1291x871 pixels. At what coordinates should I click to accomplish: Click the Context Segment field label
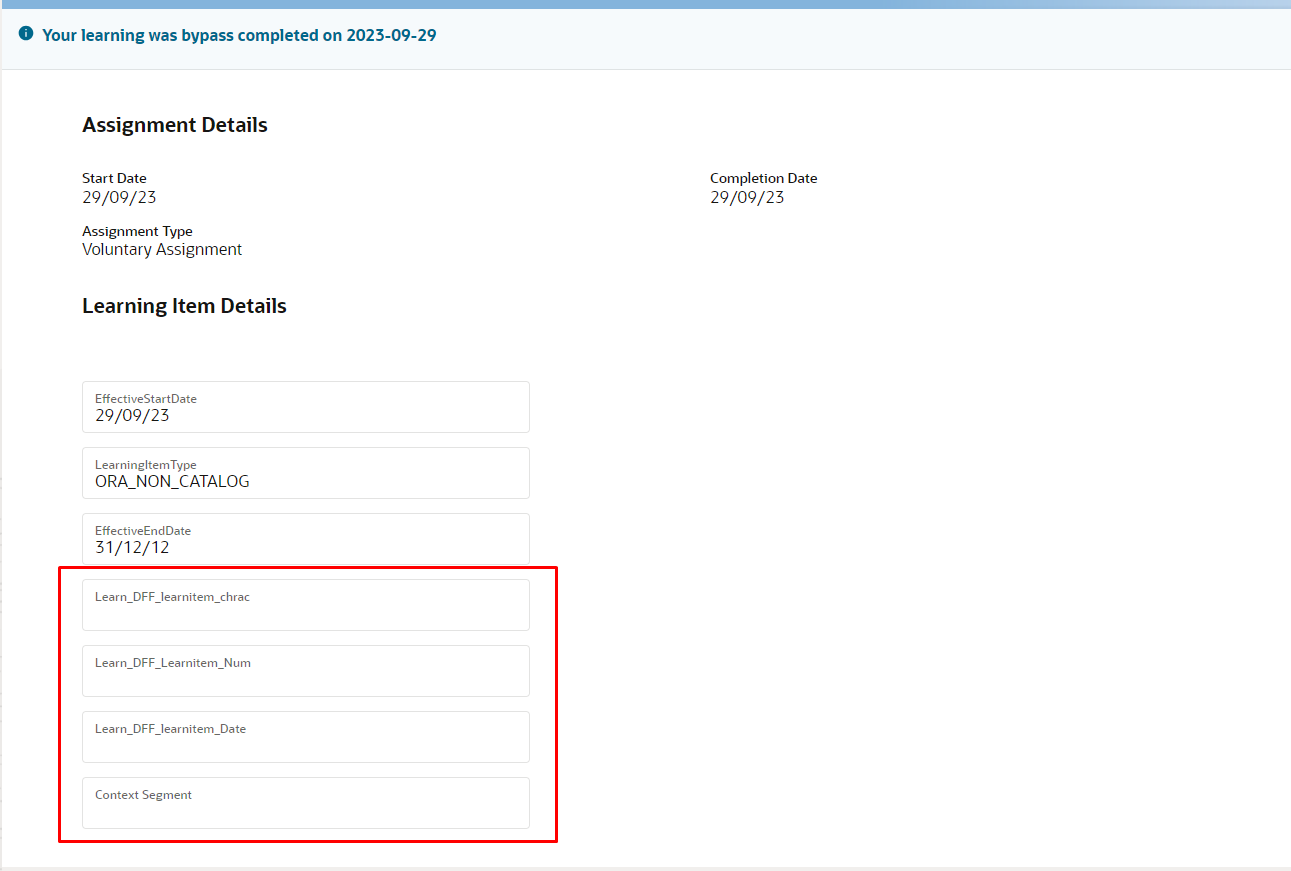tap(143, 794)
